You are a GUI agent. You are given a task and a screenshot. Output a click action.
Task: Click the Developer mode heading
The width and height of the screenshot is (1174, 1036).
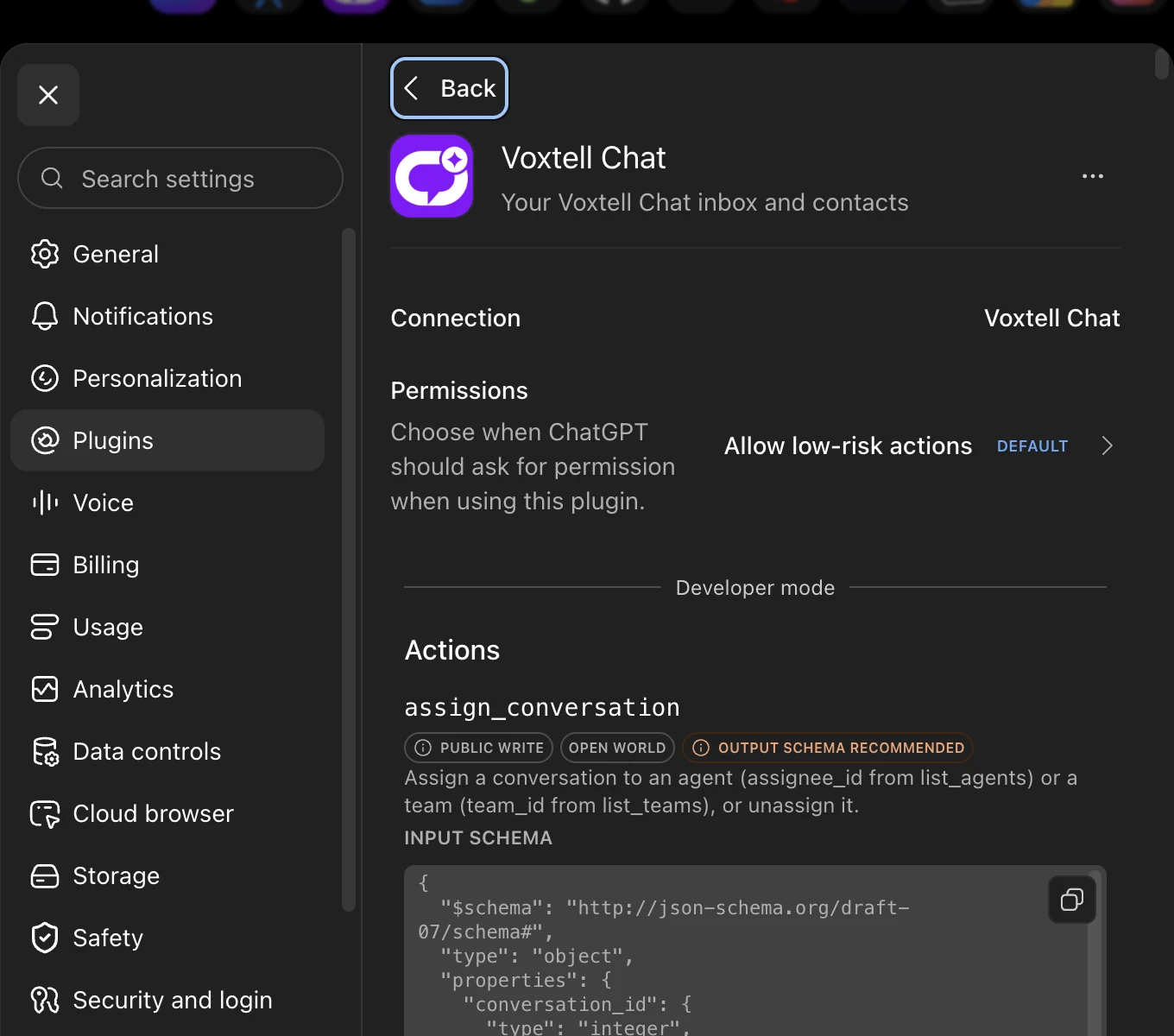(x=755, y=587)
